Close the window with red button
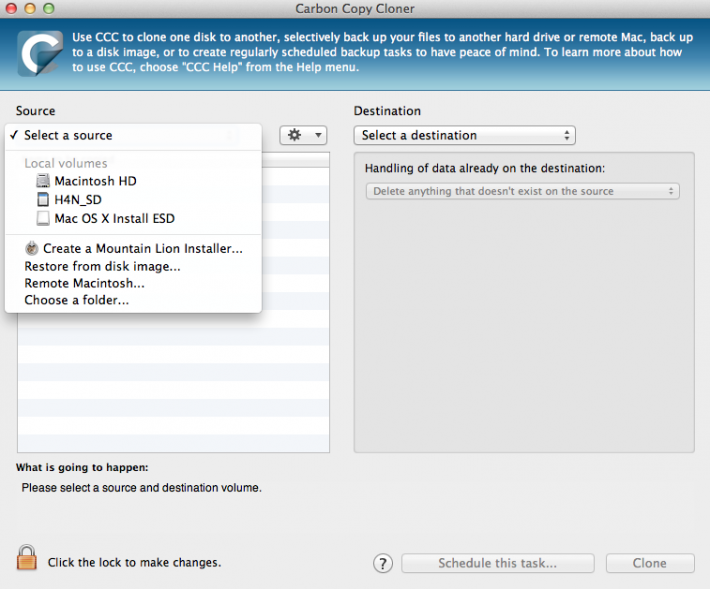 (x=11, y=8)
